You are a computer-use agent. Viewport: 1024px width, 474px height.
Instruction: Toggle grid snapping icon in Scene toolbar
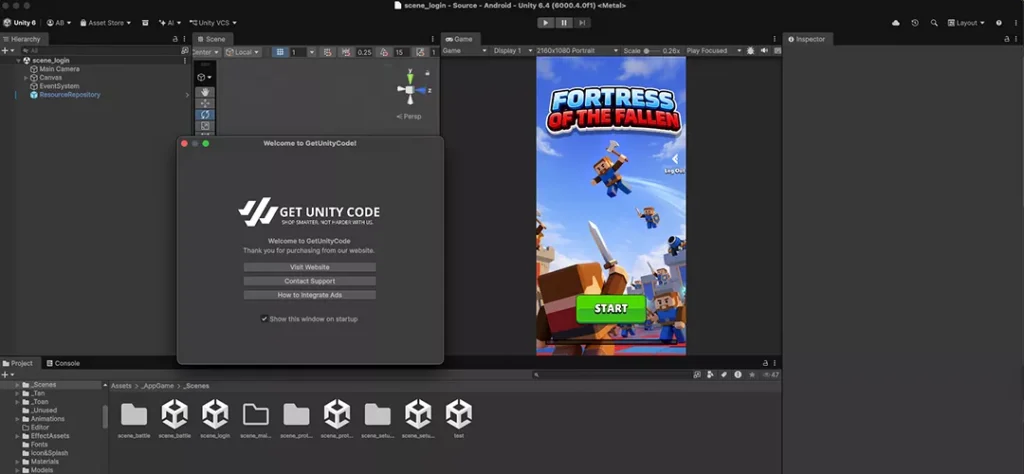click(280, 52)
